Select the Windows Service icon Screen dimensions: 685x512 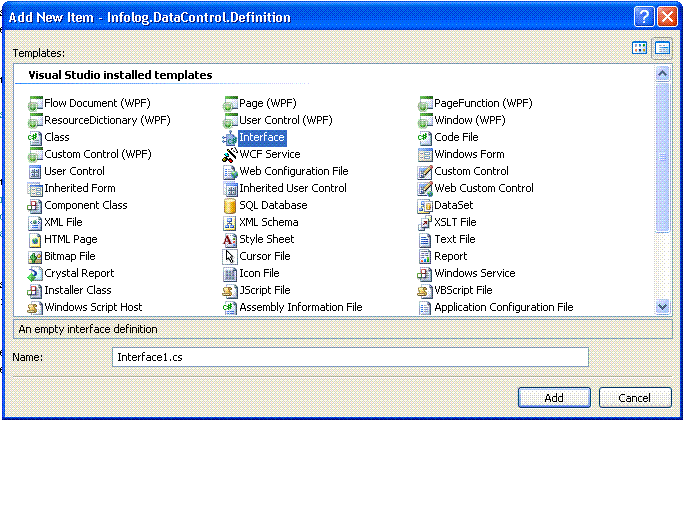coord(425,274)
